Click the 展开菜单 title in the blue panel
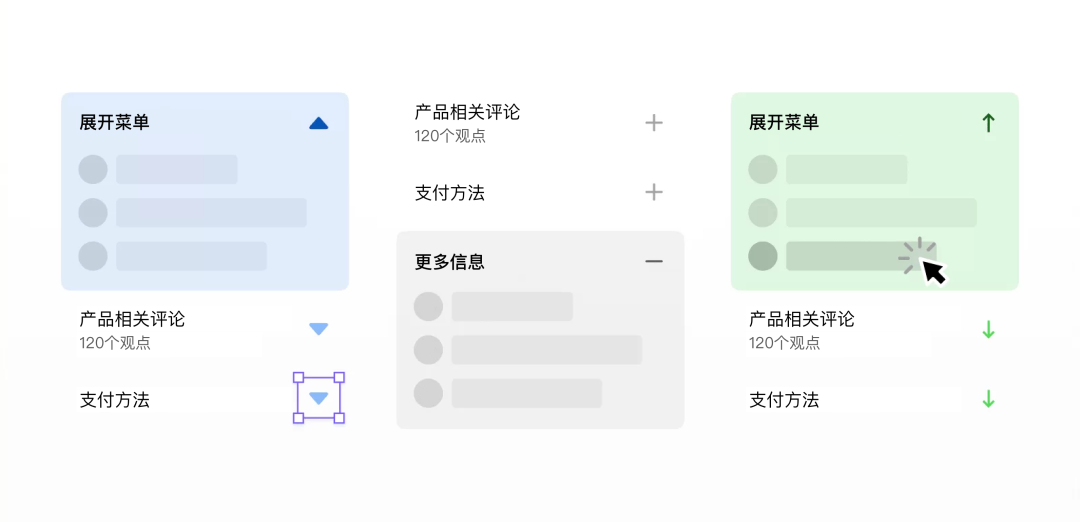 [115, 122]
